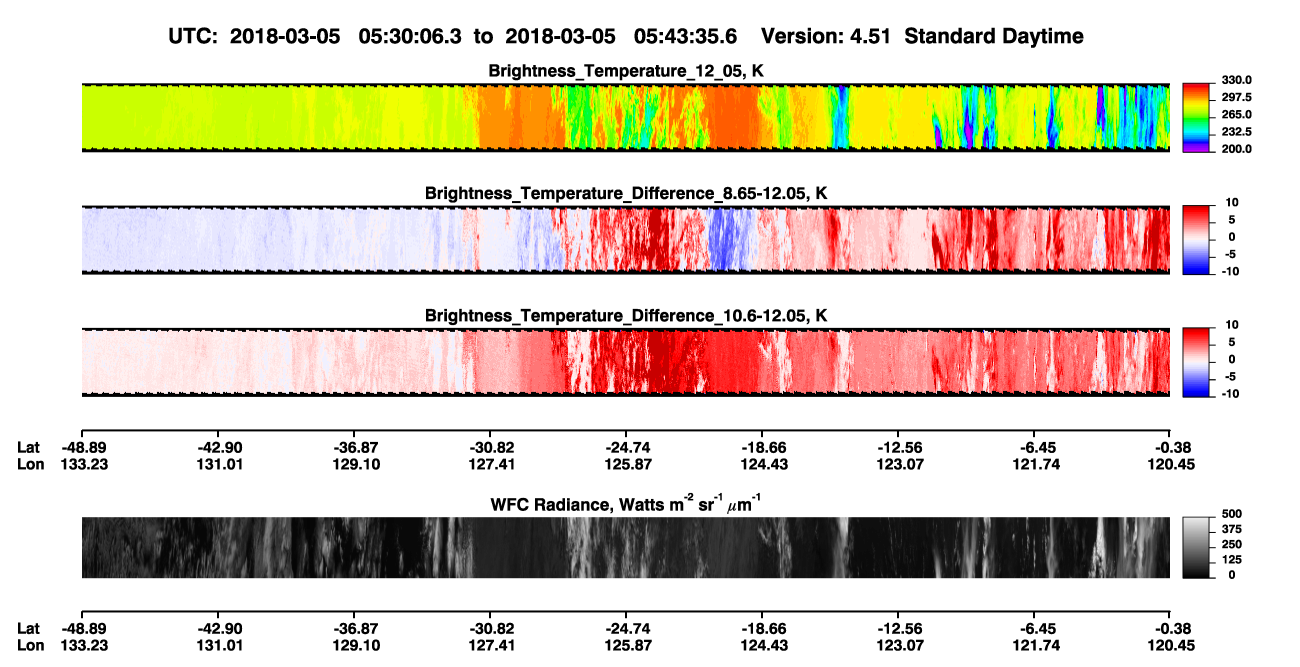The width and height of the screenshot is (1300, 667).
Task: Click the Brightness_Temperature_Difference_10.6-12.05 title
Action: tap(625, 315)
